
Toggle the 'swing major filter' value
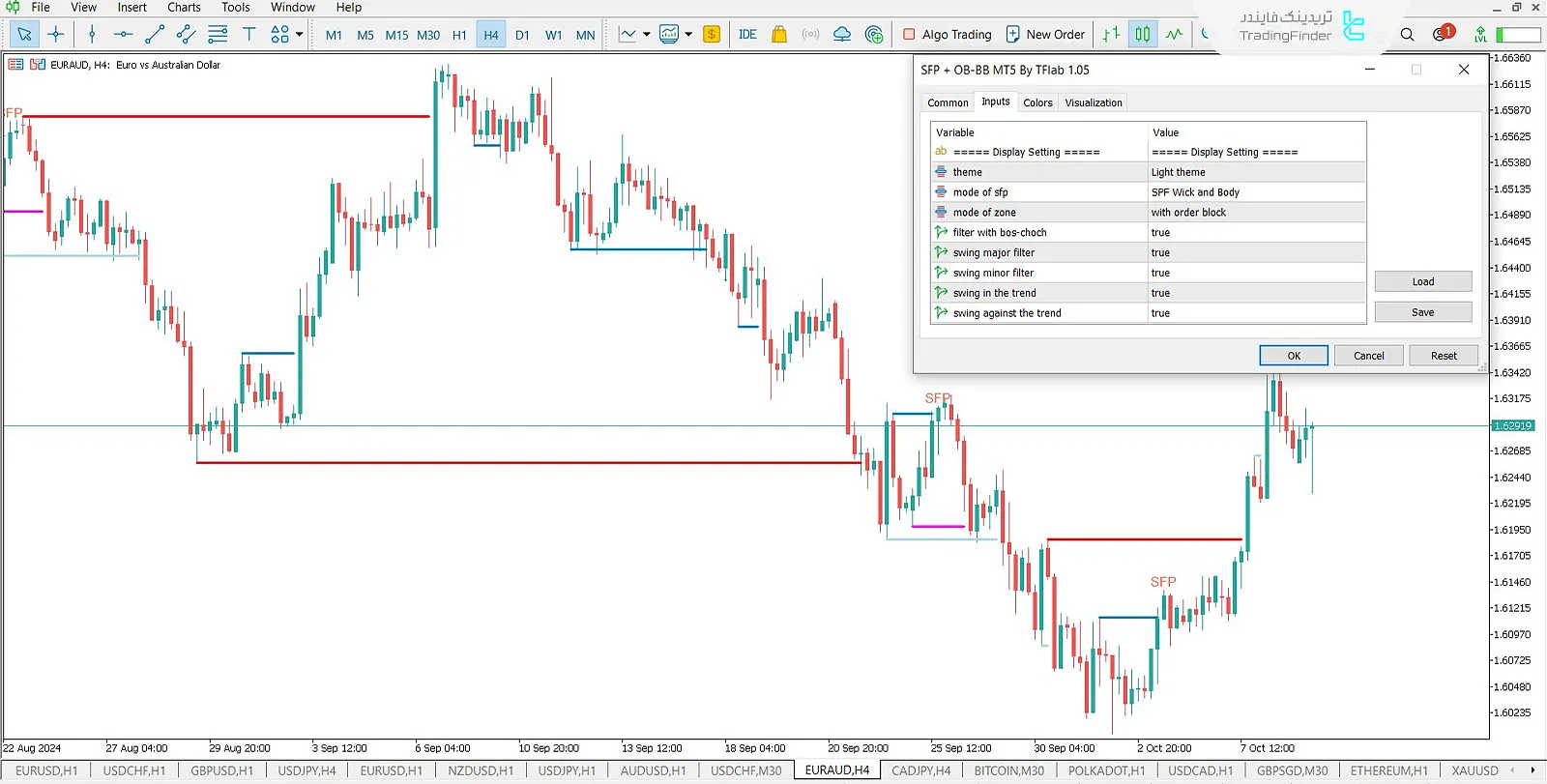coord(1256,253)
